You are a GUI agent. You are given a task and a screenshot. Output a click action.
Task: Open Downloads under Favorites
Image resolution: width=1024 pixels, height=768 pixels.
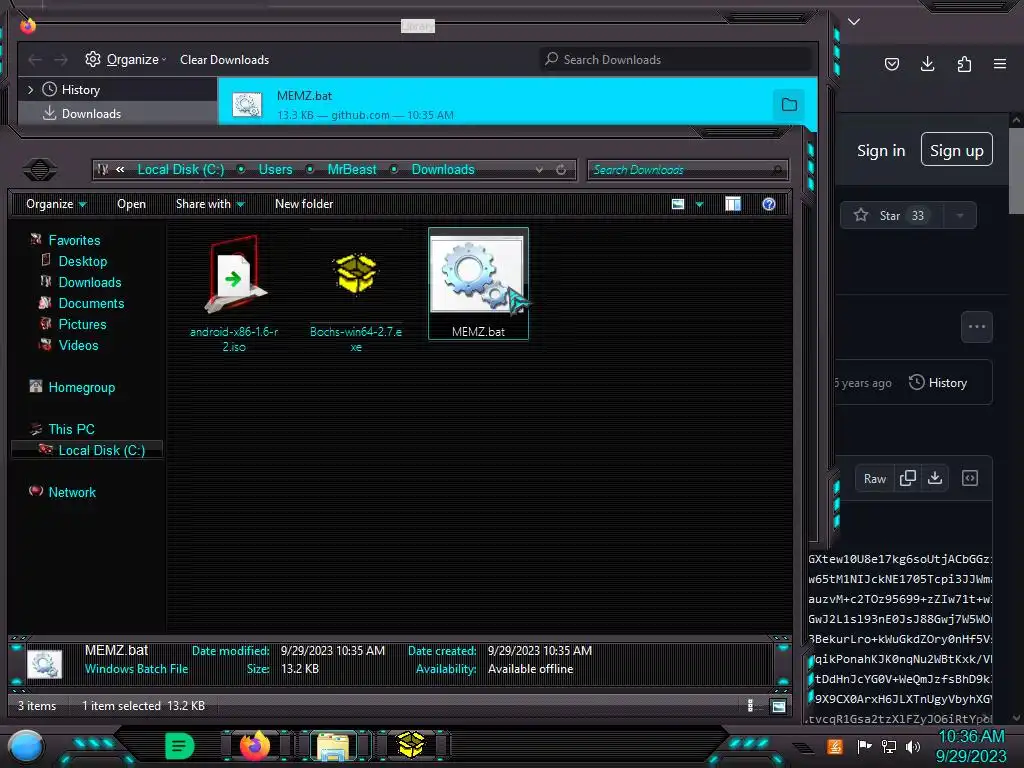[x=89, y=282]
